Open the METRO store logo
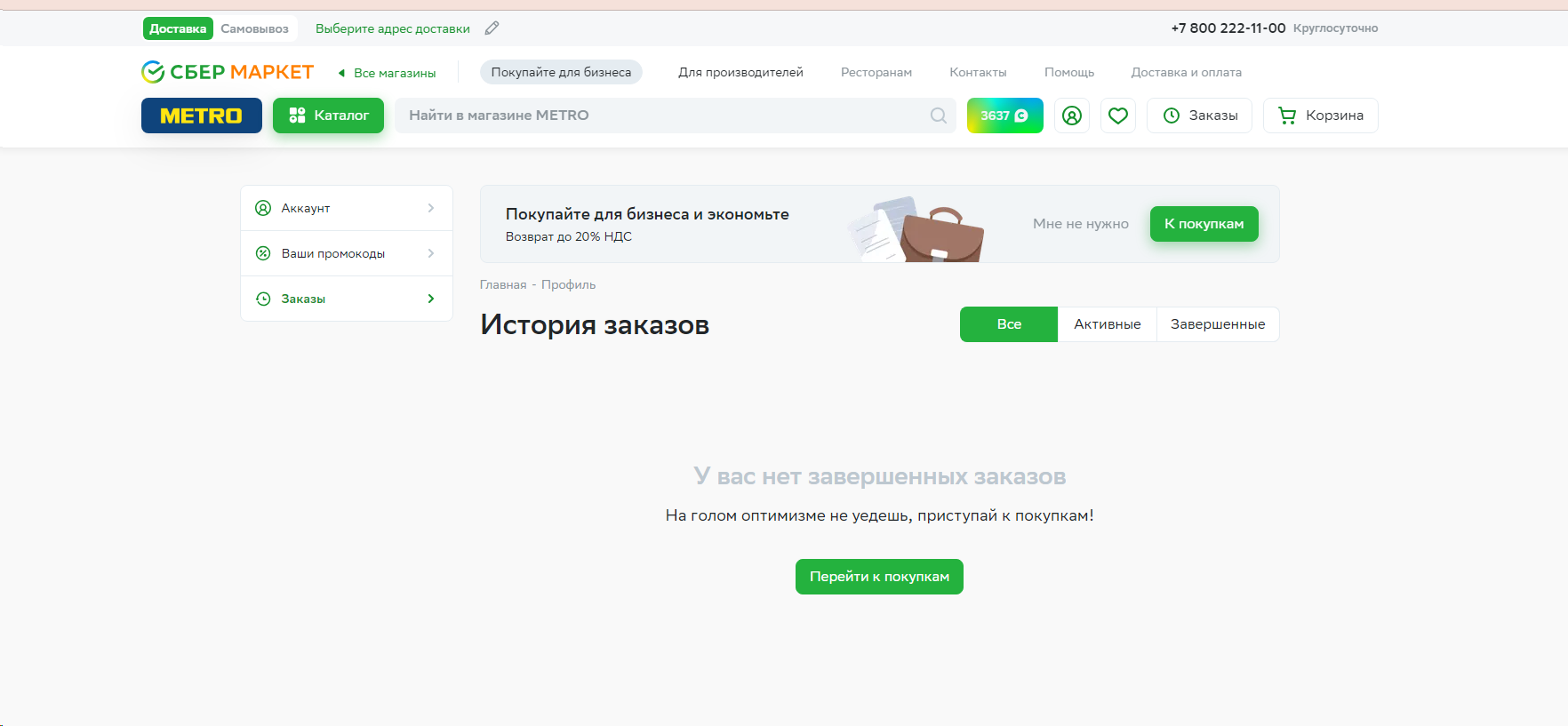This screenshot has width=1568, height=726. (202, 116)
